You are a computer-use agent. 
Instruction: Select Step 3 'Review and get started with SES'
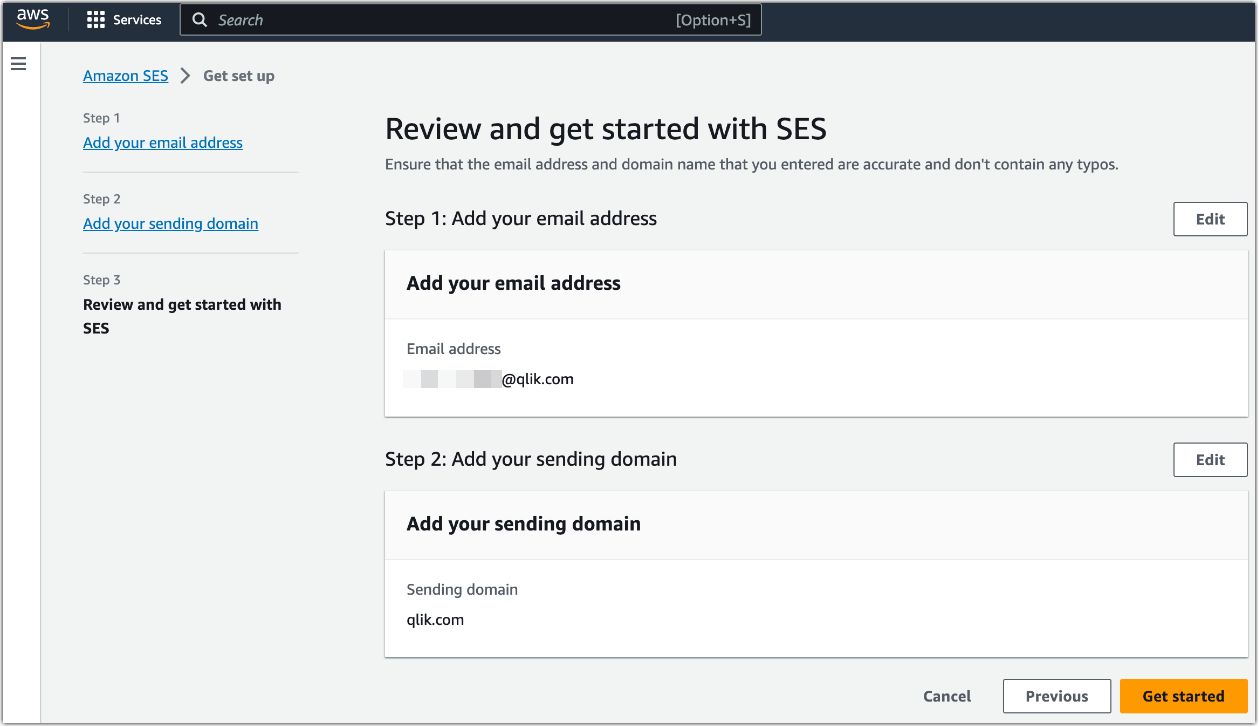tap(182, 315)
